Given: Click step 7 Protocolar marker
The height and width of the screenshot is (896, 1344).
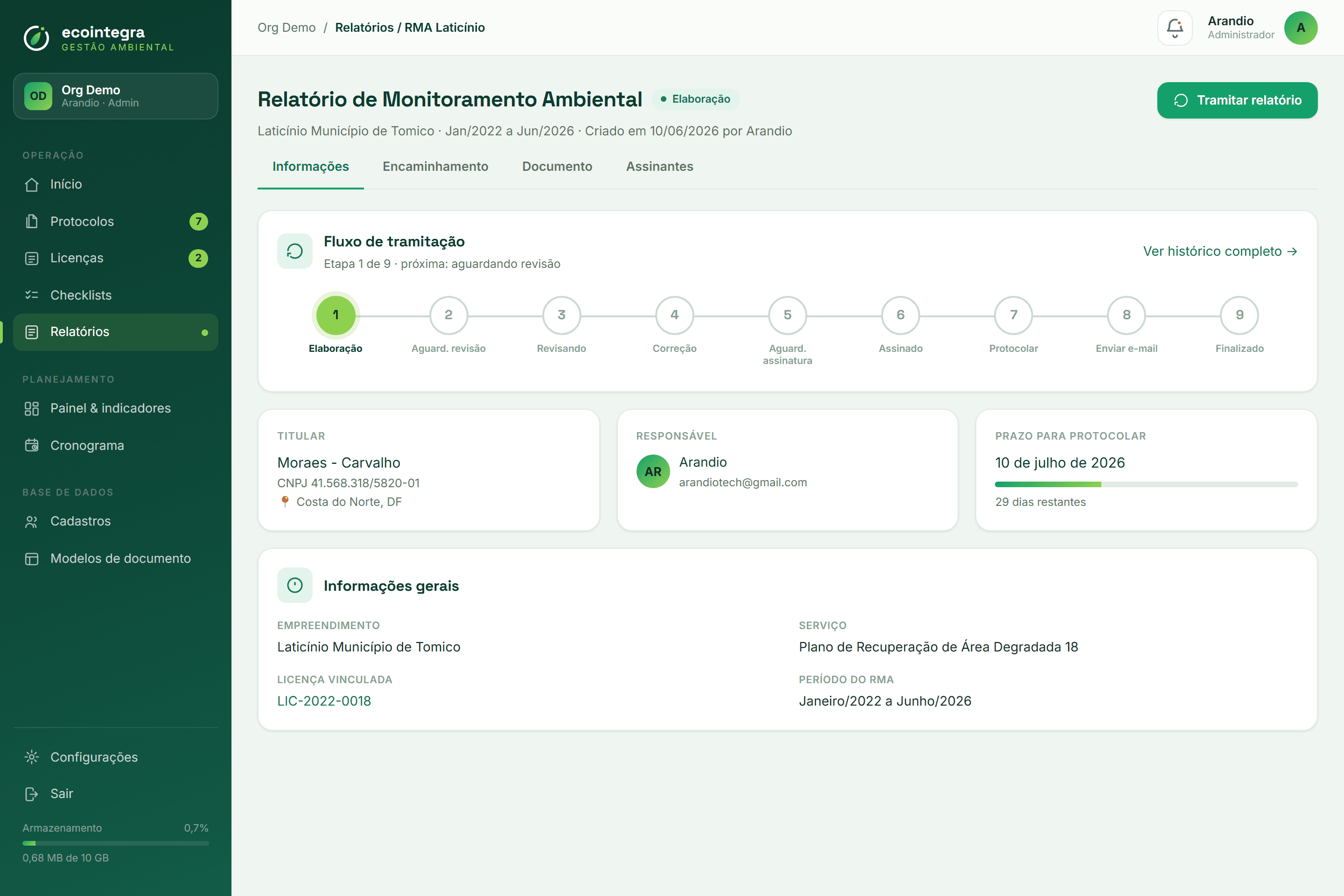Looking at the screenshot, I should click(x=1014, y=315).
